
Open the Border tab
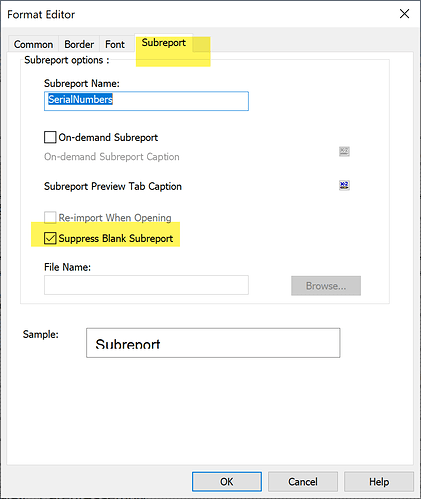[79, 44]
